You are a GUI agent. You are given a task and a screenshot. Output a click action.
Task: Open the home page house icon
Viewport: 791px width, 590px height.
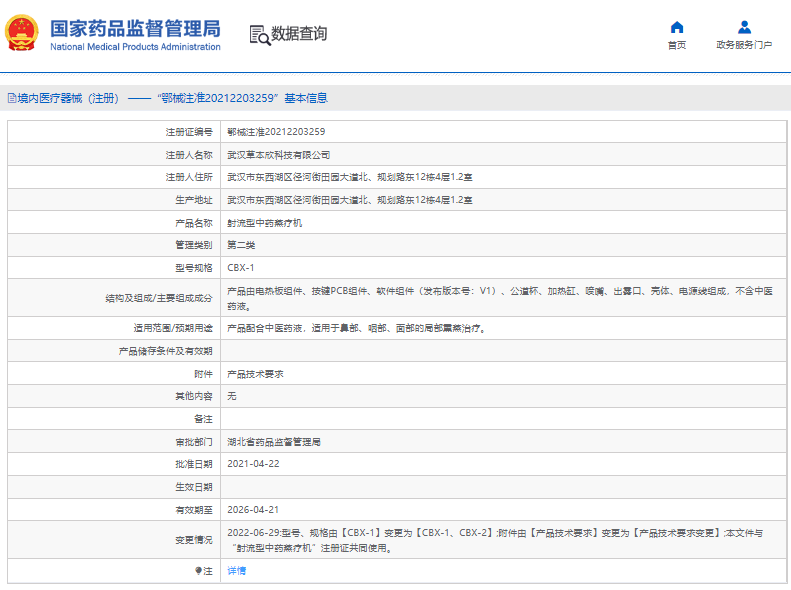[x=676, y=27]
